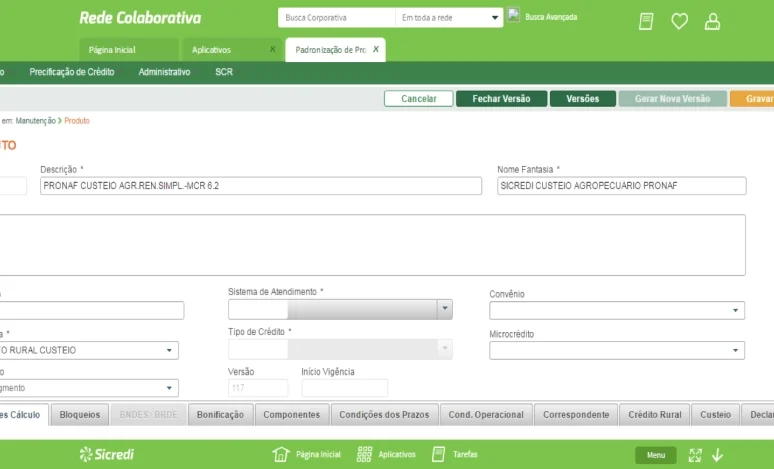Open the Bloqueios tab
This screenshot has height=469, width=774.
80,415
